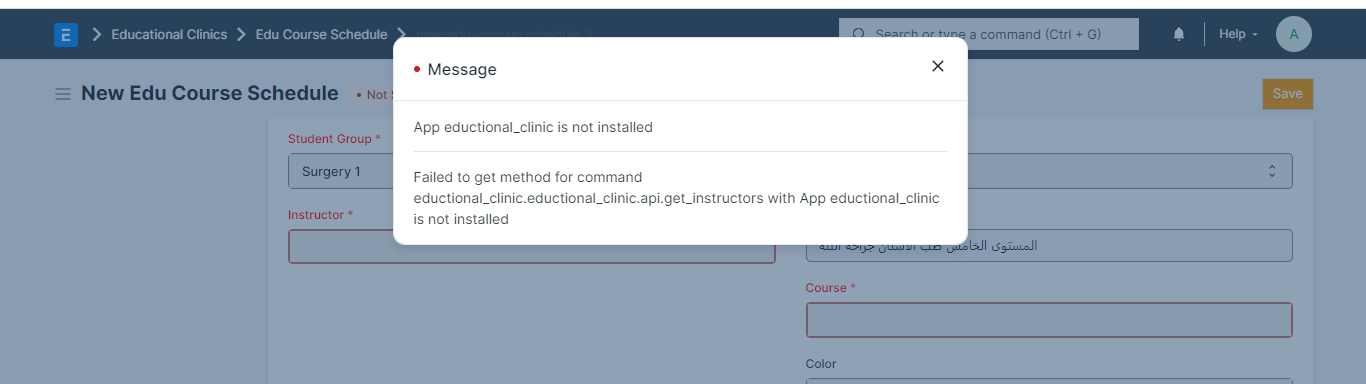Click the Not Saved status indicator
The image size is (1366, 384).
pos(372,94)
